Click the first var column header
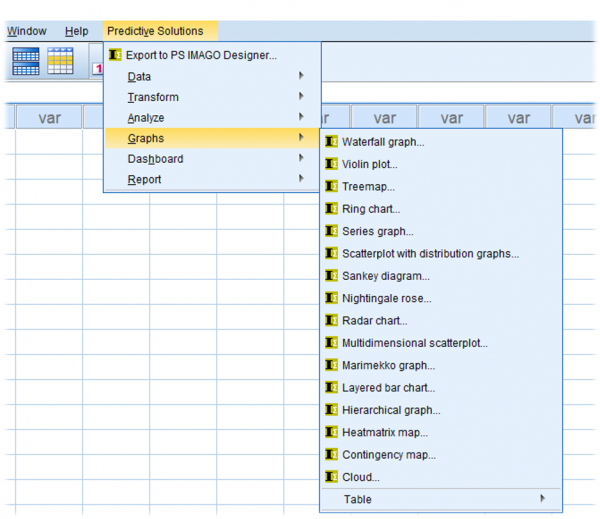This screenshot has height=519, width=600. pyautogui.click(x=49, y=118)
